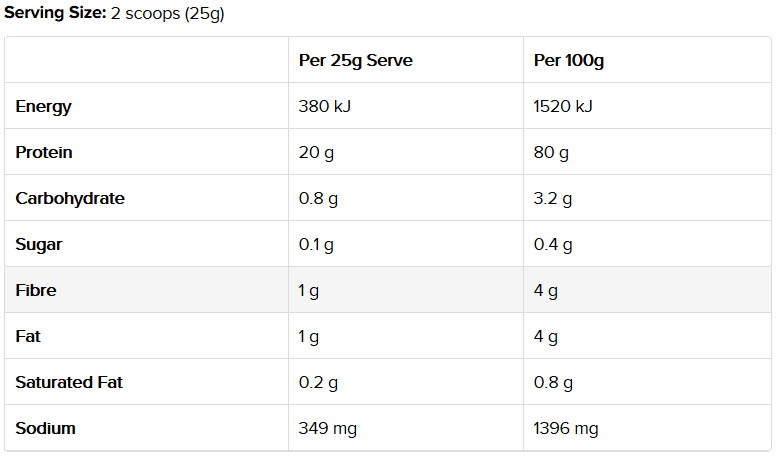Click the 380 kJ energy value
This screenshot has height=458, width=783.
(x=325, y=106)
